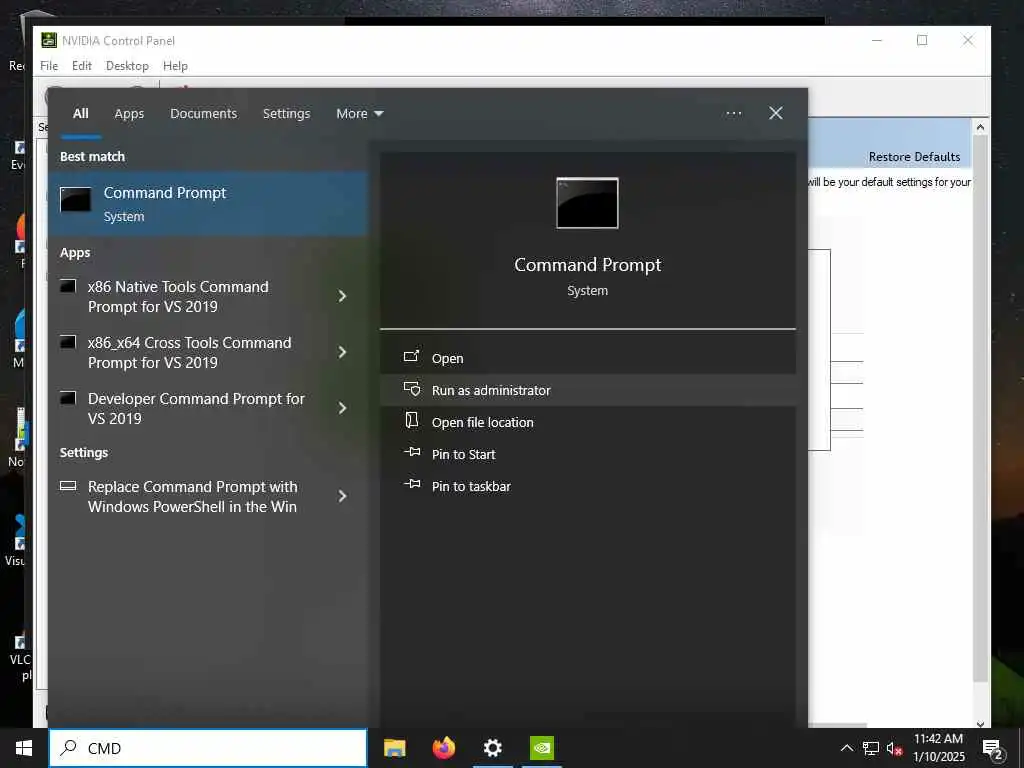Switch to the Settings search tab
This screenshot has width=1024, height=768.
click(287, 114)
